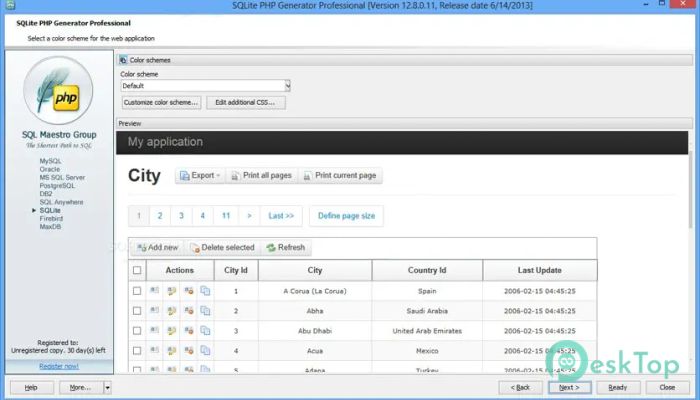Select page 1 in pagination
The image size is (700, 400).
point(139,216)
